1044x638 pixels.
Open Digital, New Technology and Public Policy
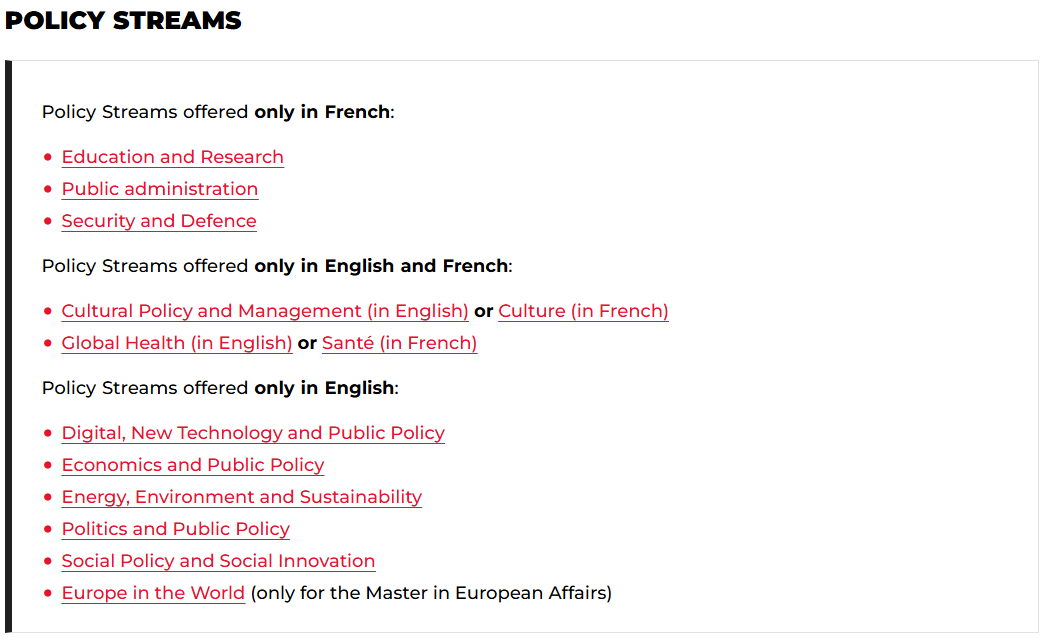coord(253,433)
